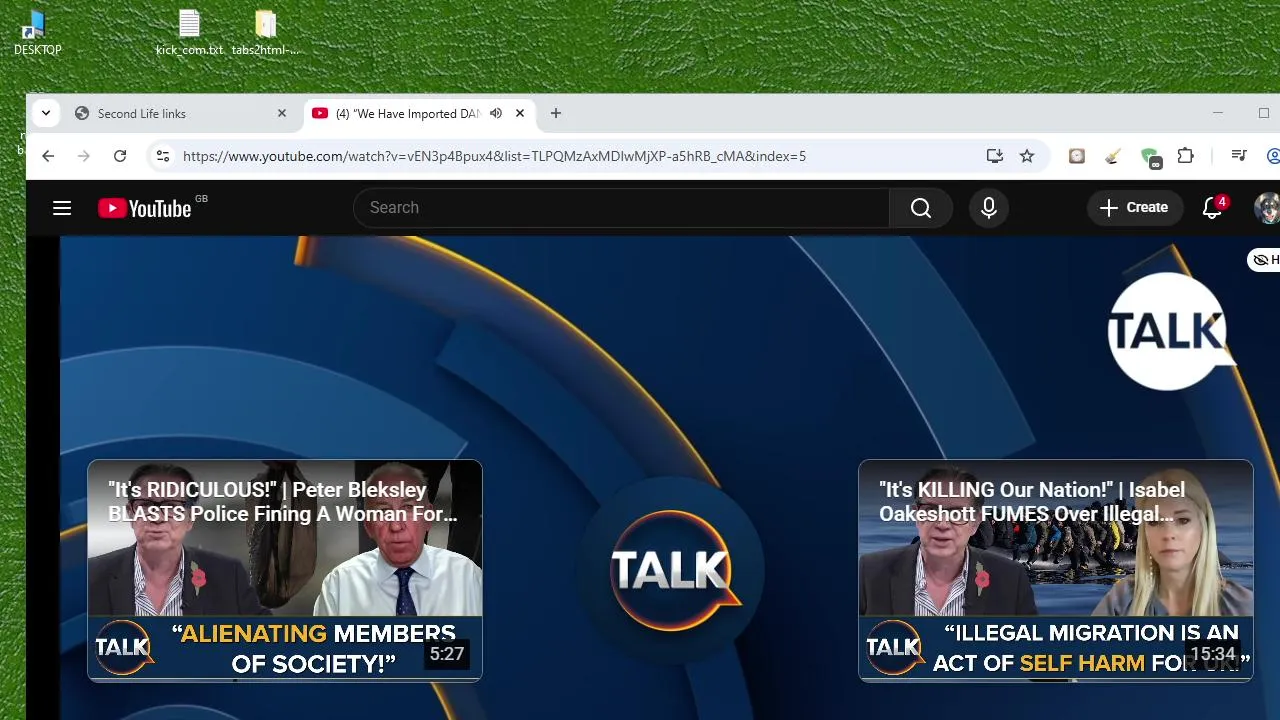Open the Chrome profile icon

pos(1274,156)
